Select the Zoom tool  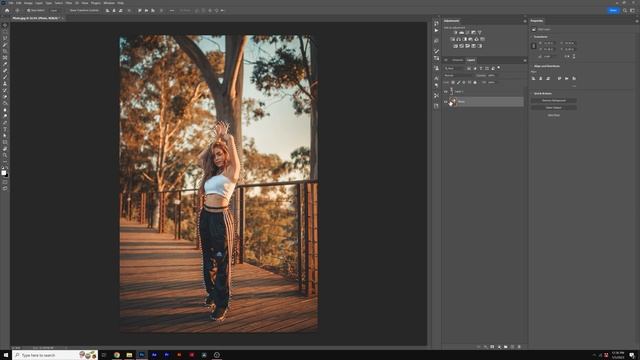5,155
